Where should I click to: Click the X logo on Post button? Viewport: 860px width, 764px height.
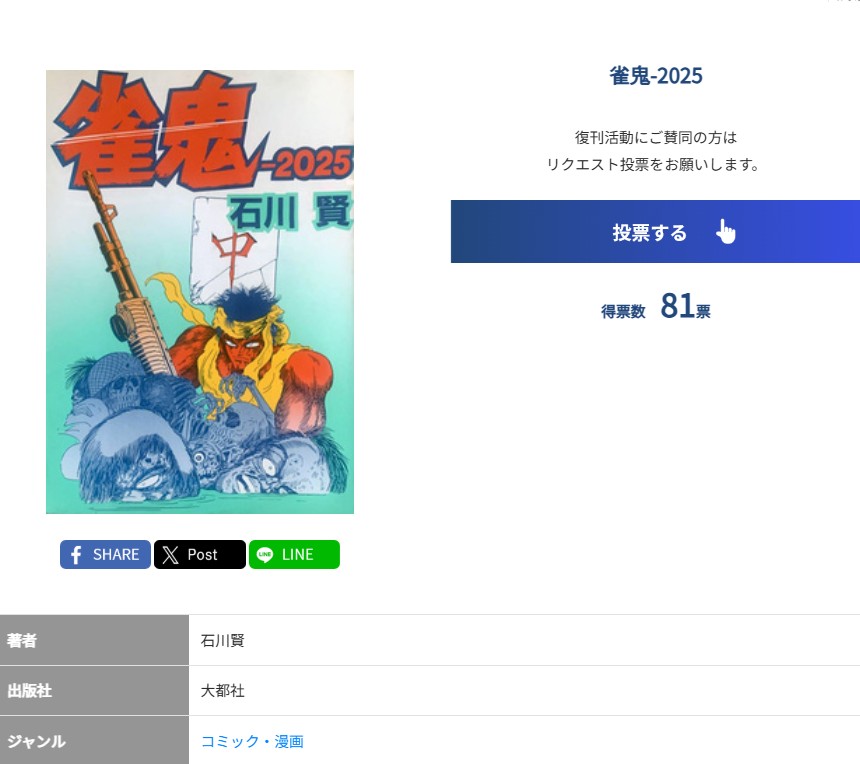tap(170, 554)
